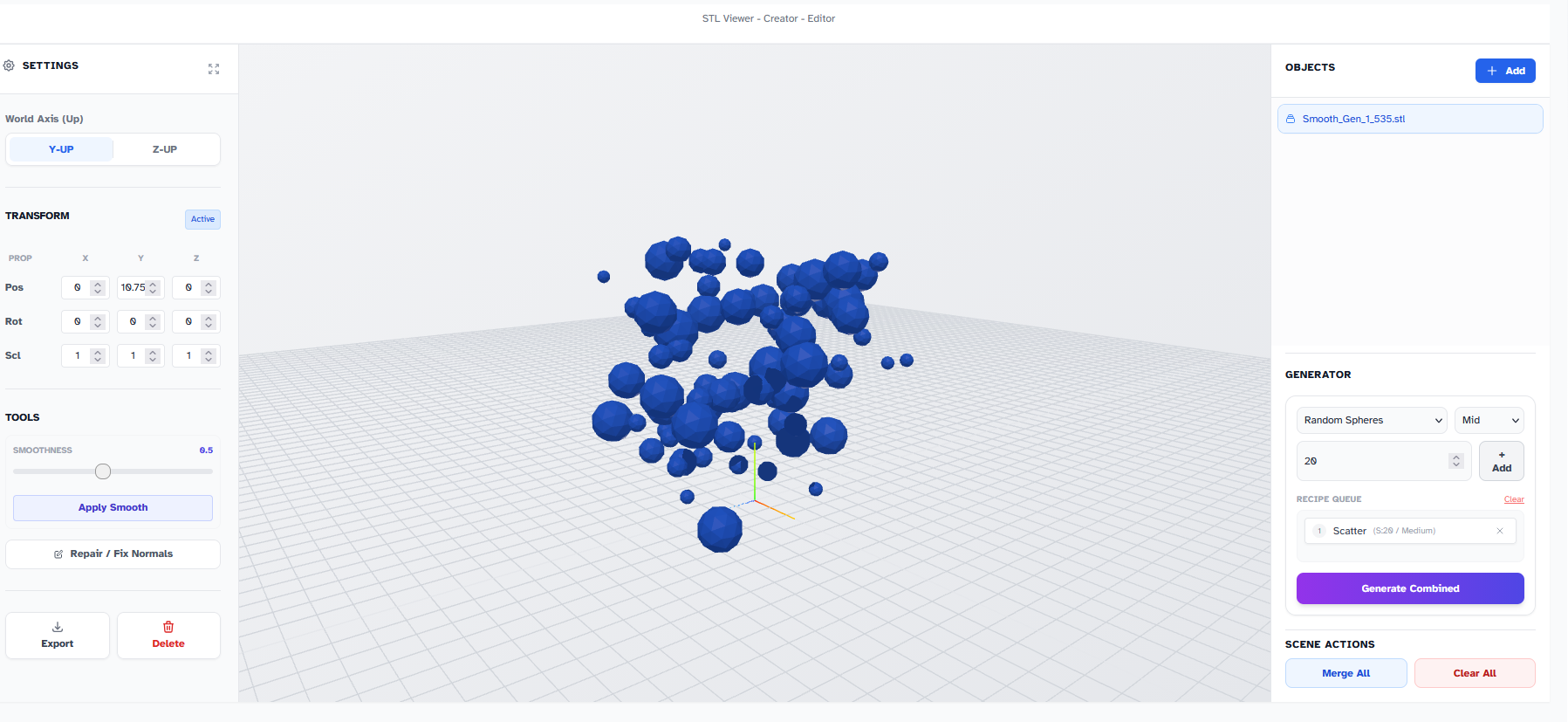Adjust Scl Y stepper arrows
Image resolution: width=1568 pixels, height=722 pixels.
[x=153, y=355]
